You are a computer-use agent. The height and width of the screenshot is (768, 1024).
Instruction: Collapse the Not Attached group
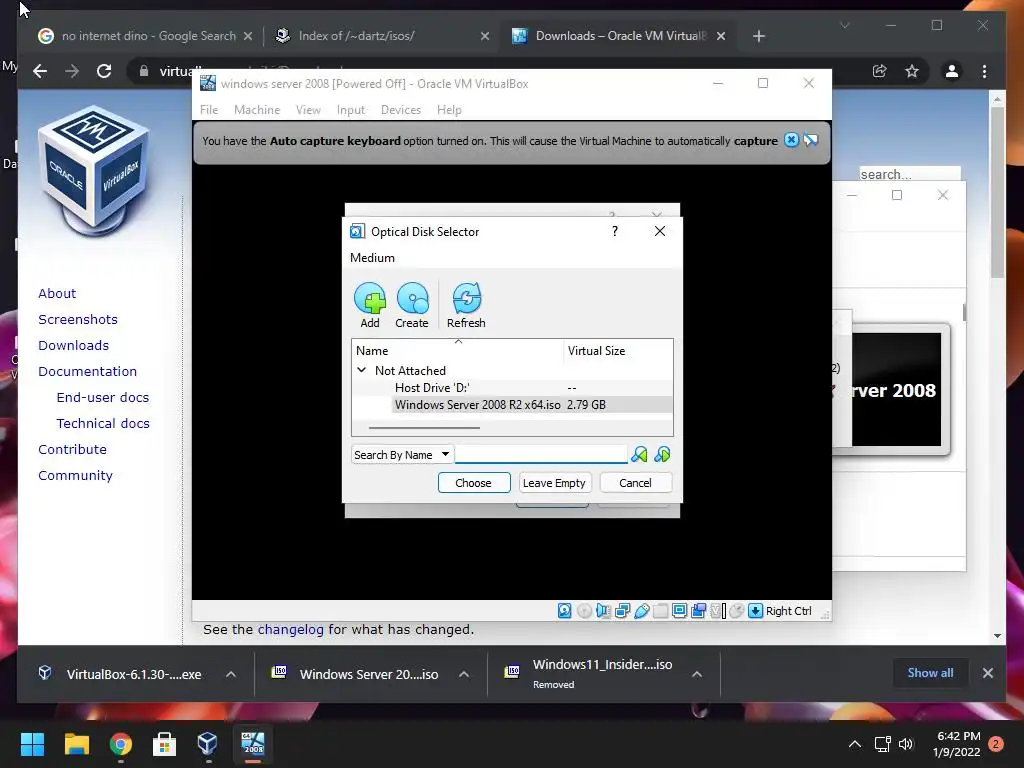361,370
